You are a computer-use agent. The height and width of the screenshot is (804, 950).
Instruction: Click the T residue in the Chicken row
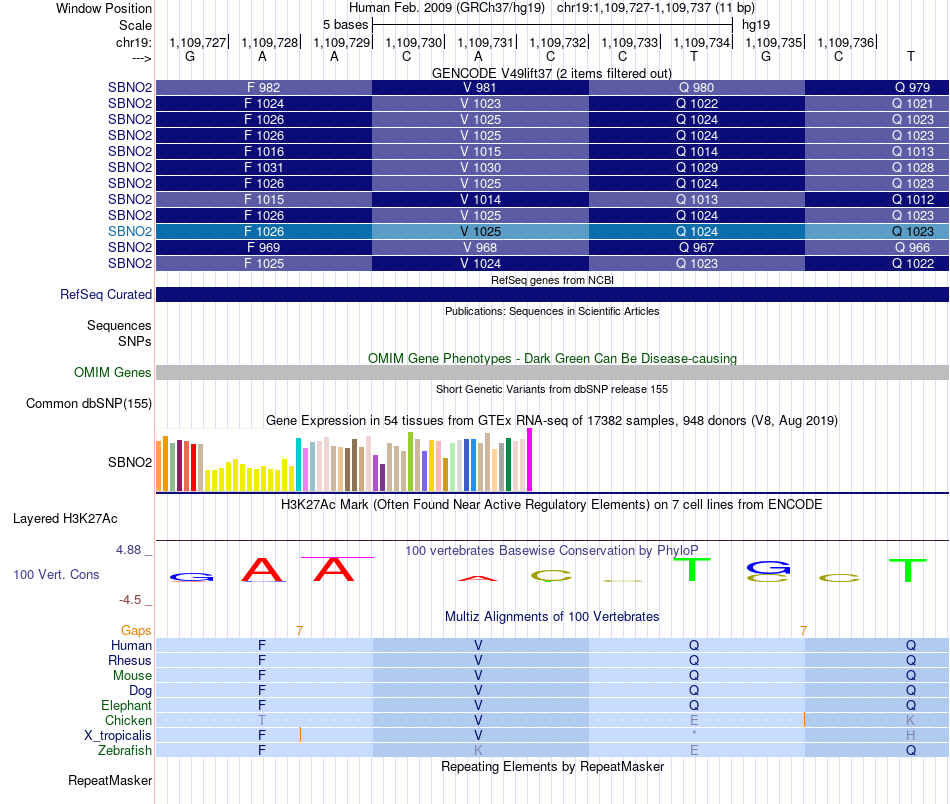click(x=262, y=720)
